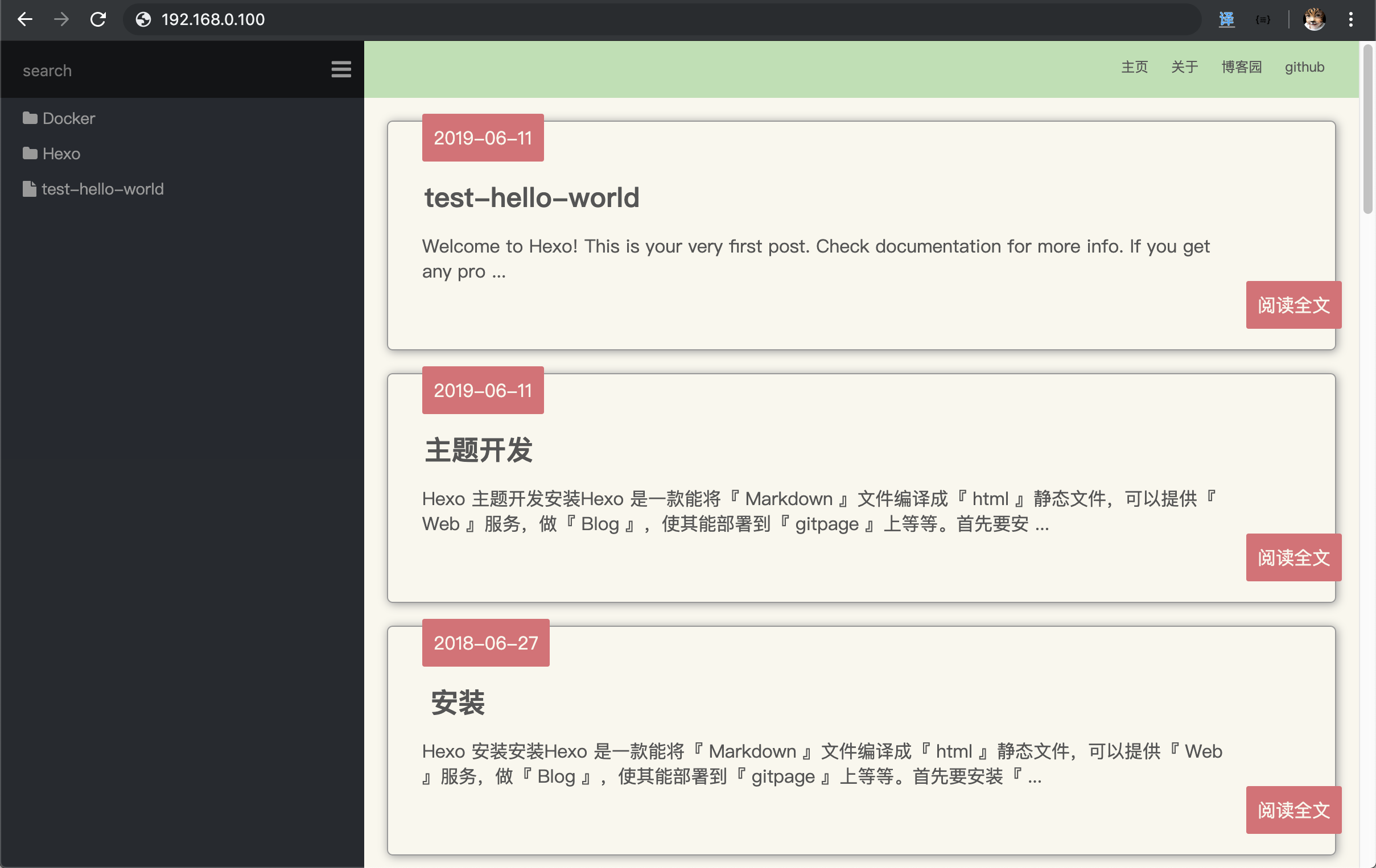This screenshot has height=868, width=1376.
Task: Click the browser back arrow
Action: [24, 19]
